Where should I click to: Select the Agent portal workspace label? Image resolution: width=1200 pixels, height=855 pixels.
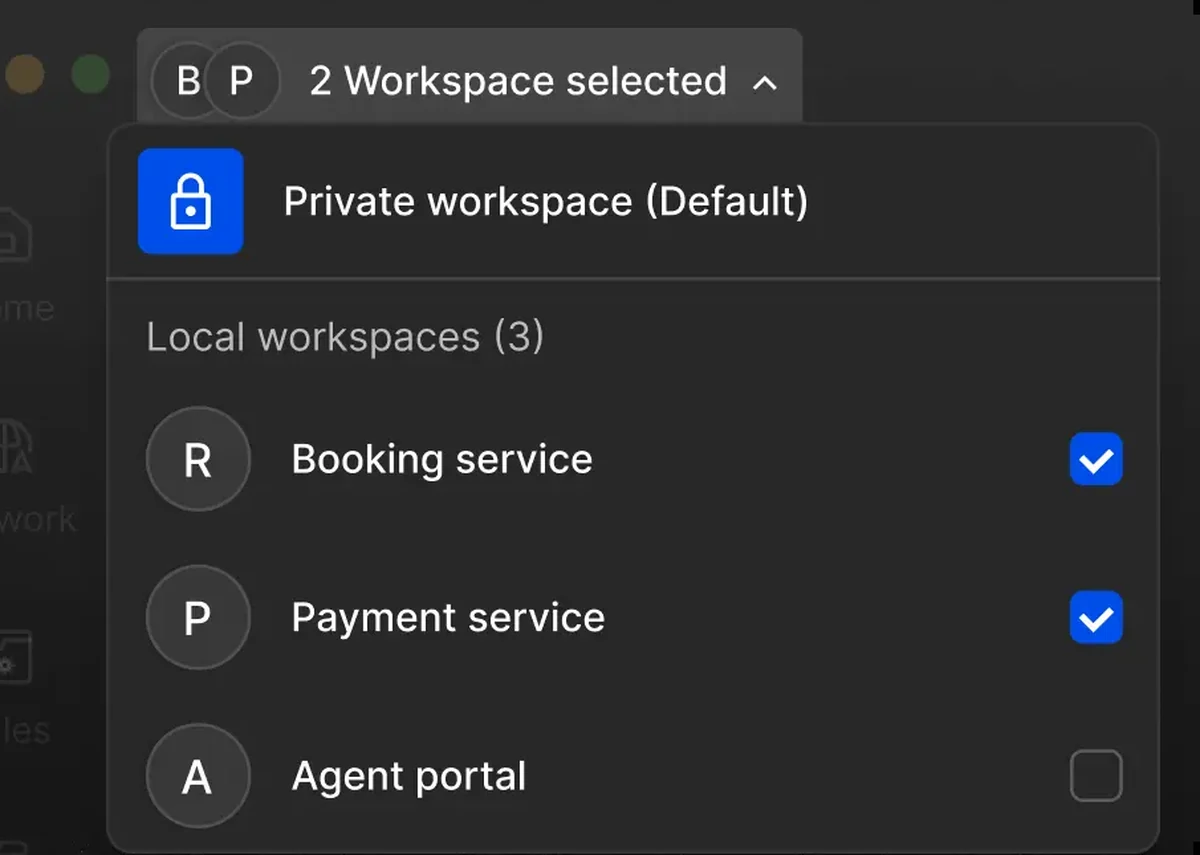click(x=409, y=776)
